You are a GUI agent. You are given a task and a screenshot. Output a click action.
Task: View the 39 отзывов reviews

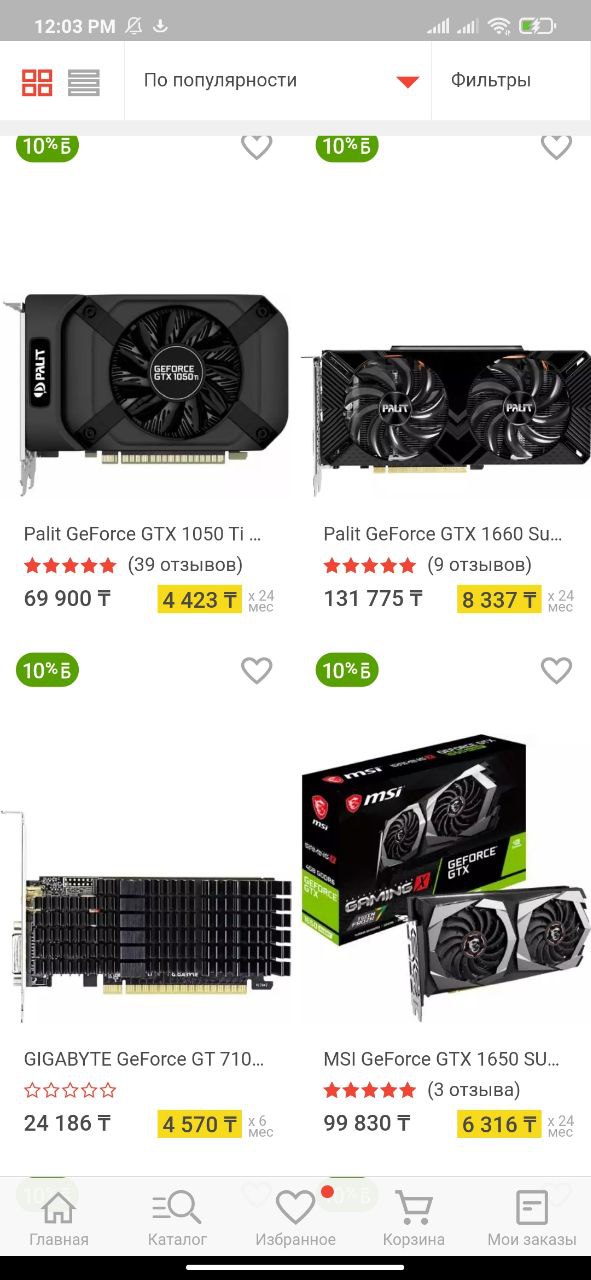coord(185,565)
